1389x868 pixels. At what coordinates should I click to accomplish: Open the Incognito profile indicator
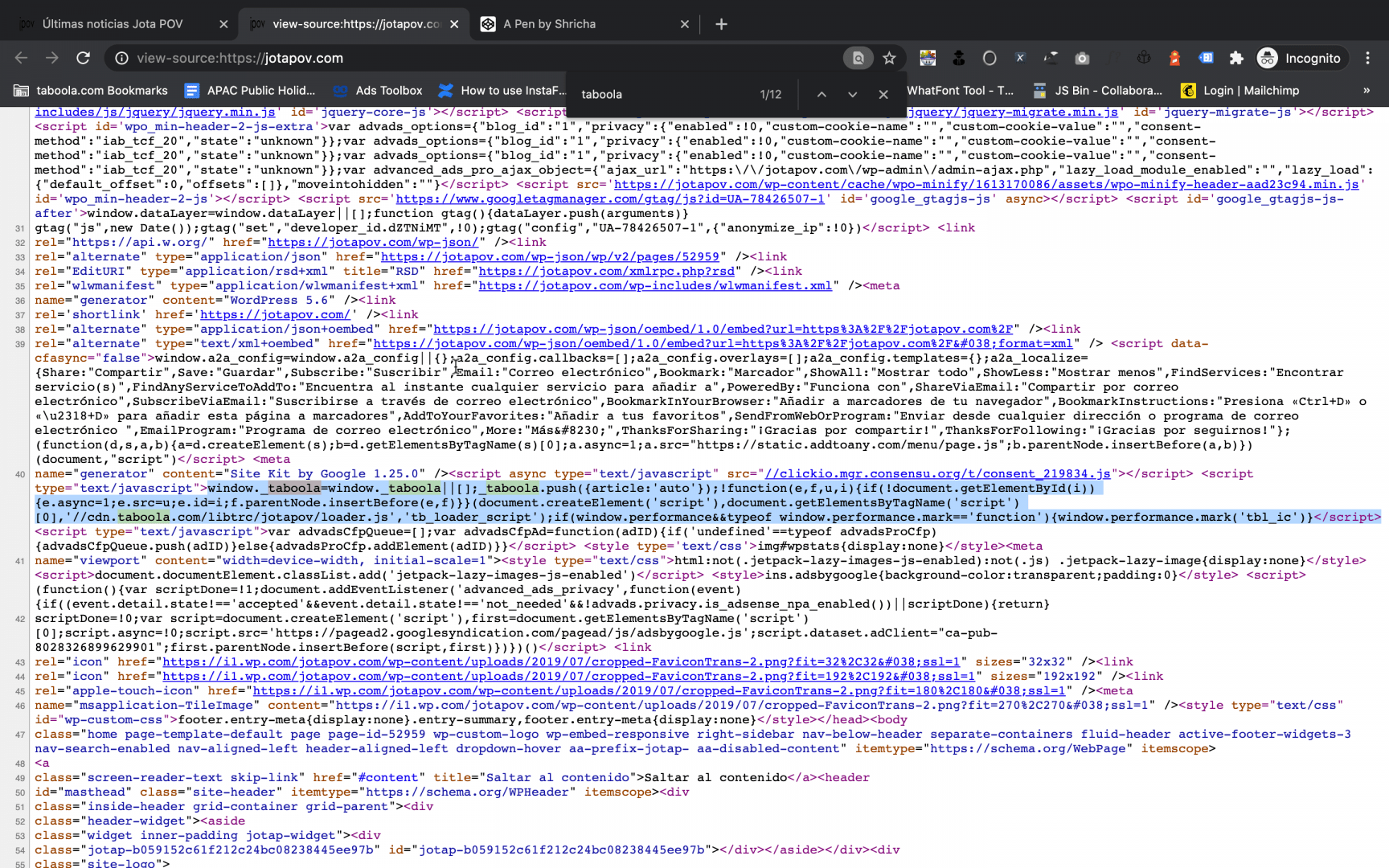[x=1300, y=58]
